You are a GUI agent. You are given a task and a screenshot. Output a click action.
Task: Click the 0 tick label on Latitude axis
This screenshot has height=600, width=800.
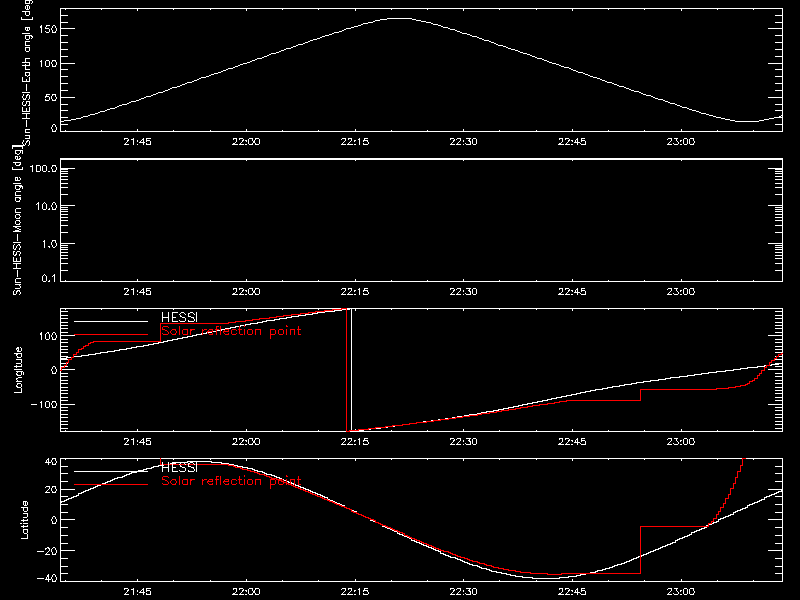point(55,520)
